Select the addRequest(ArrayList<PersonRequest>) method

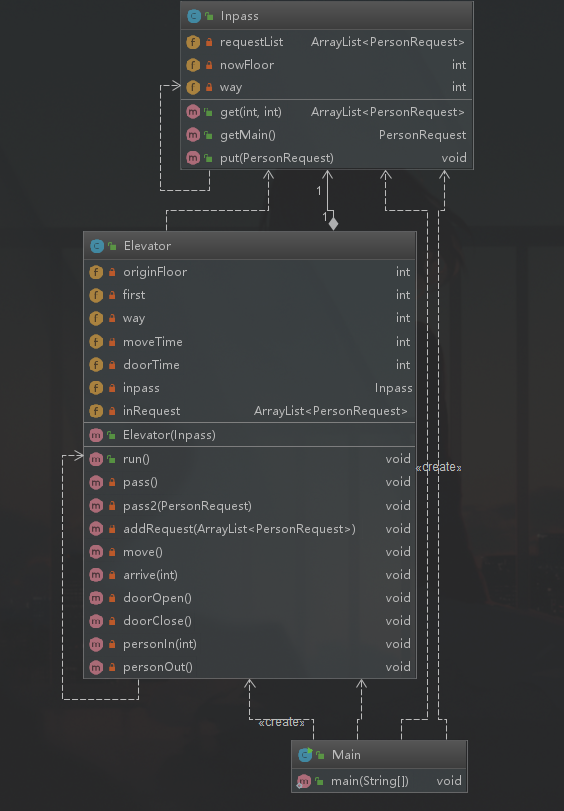(x=239, y=529)
